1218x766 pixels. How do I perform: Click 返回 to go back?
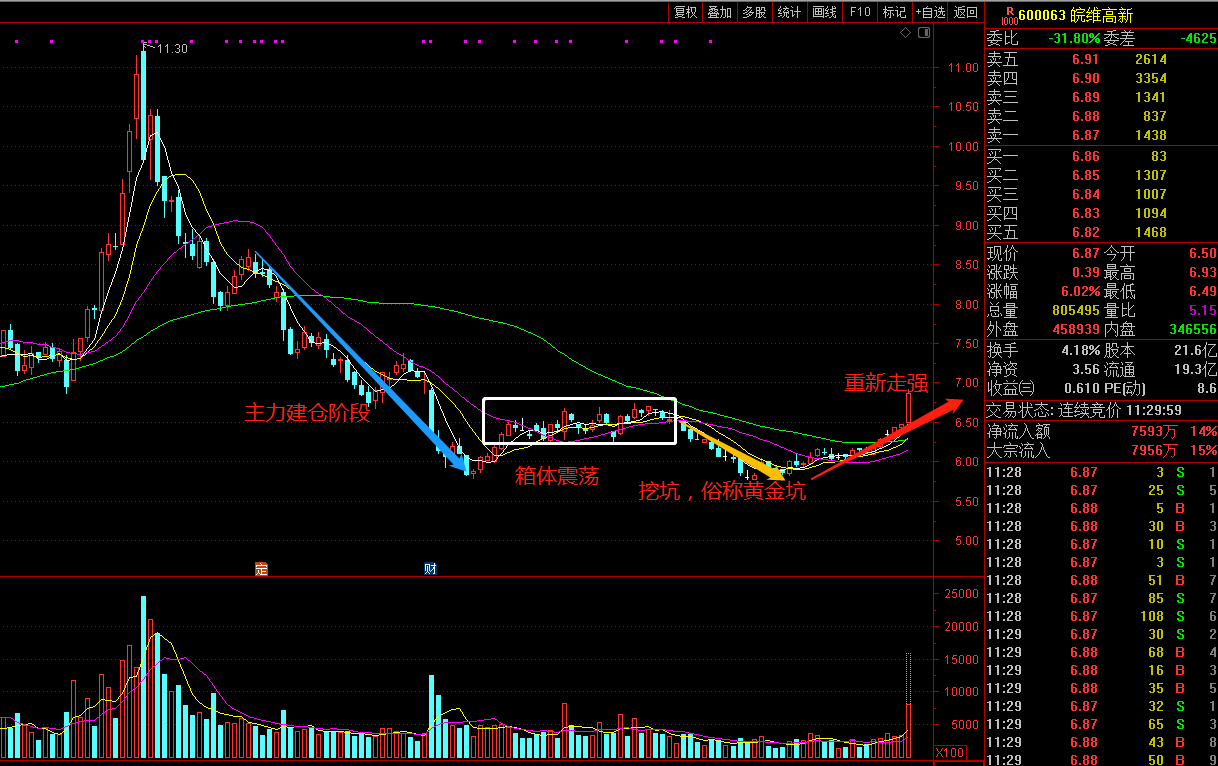966,12
